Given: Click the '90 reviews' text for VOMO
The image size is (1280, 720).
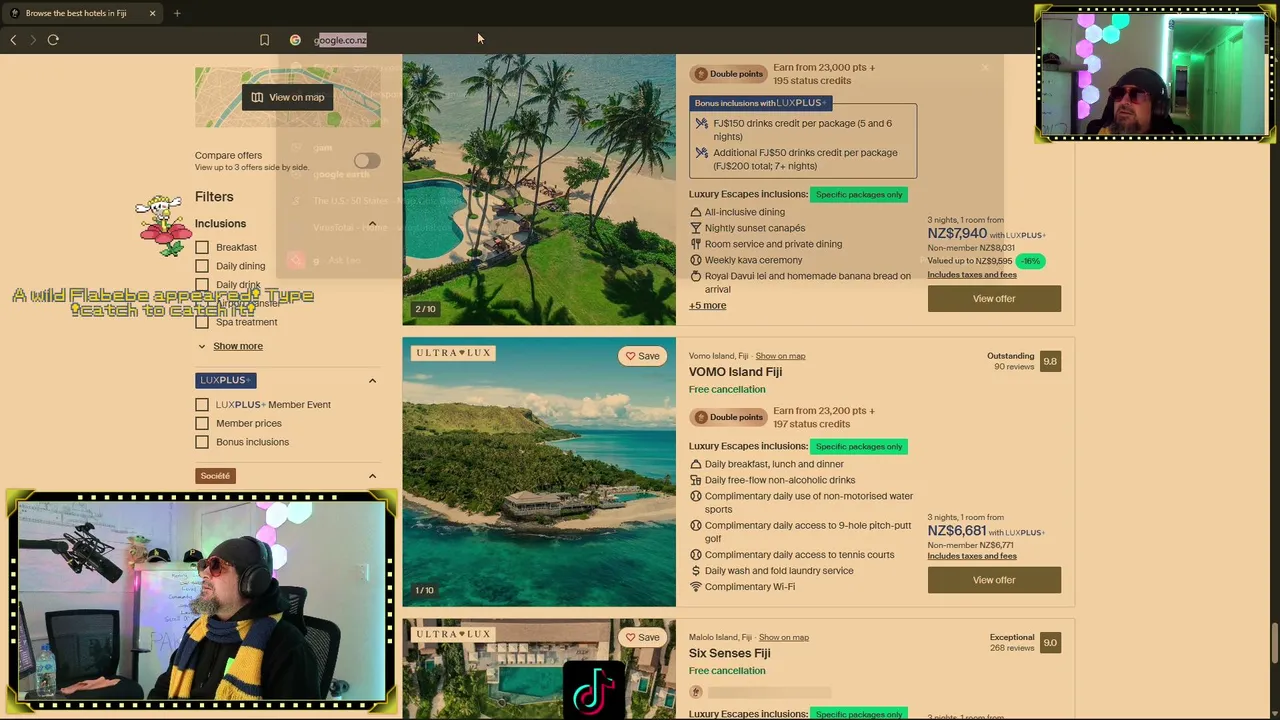Looking at the screenshot, I should click(1014, 367).
